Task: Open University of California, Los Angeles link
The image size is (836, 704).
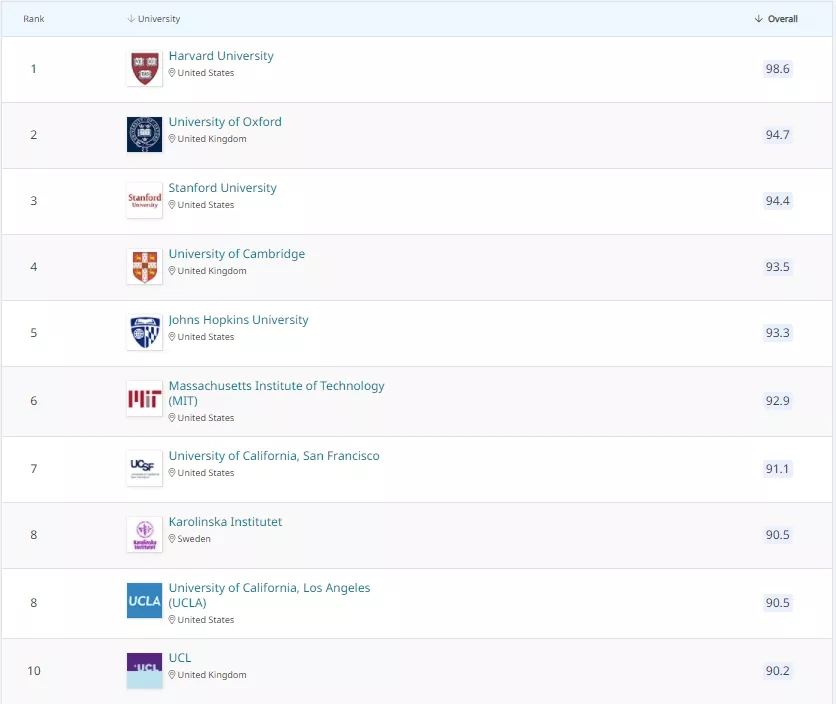Action: pos(269,588)
